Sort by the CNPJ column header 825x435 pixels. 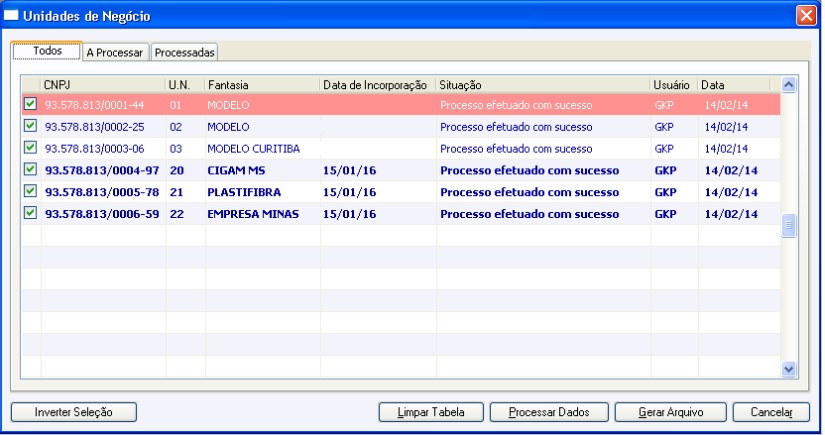pos(103,85)
